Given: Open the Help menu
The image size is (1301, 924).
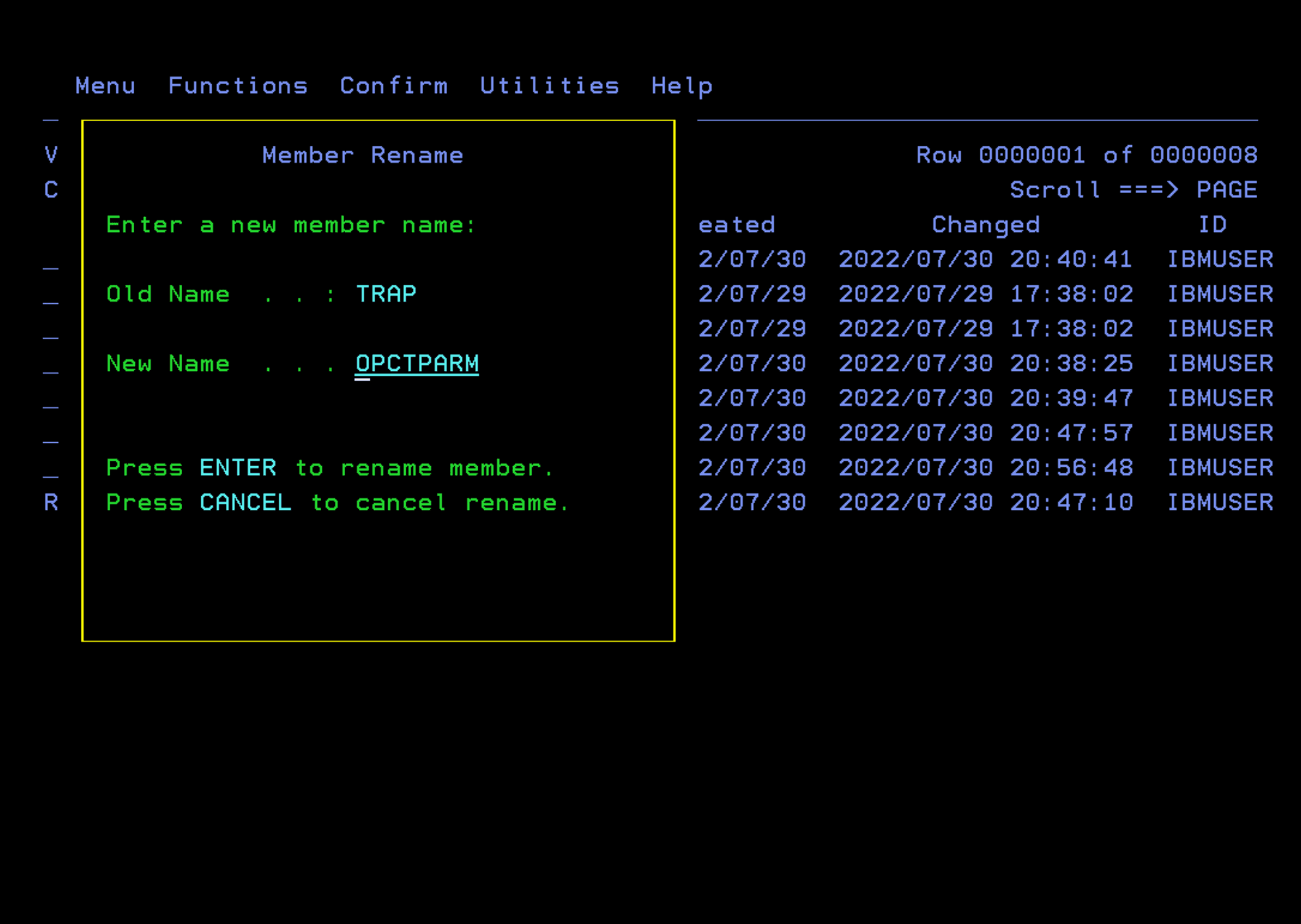Looking at the screenshot, I should coord(681,86).
